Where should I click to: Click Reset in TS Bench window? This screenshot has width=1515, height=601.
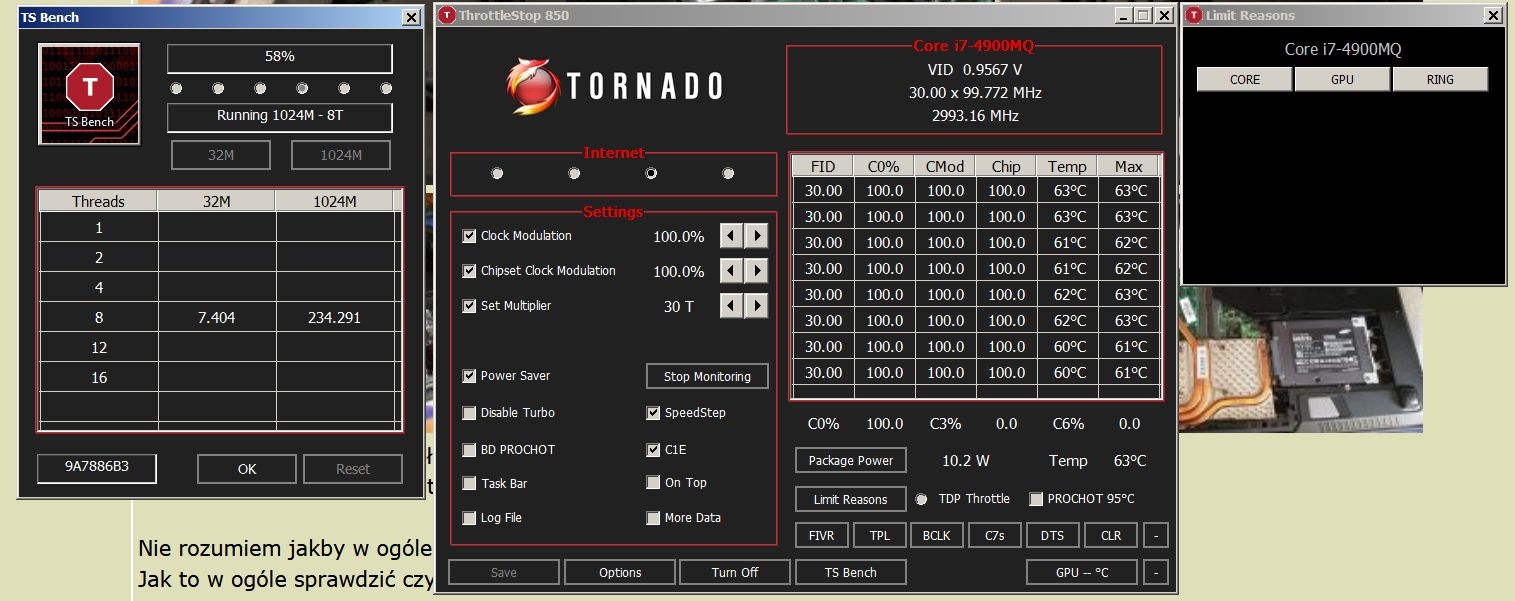tap(353, 469)
